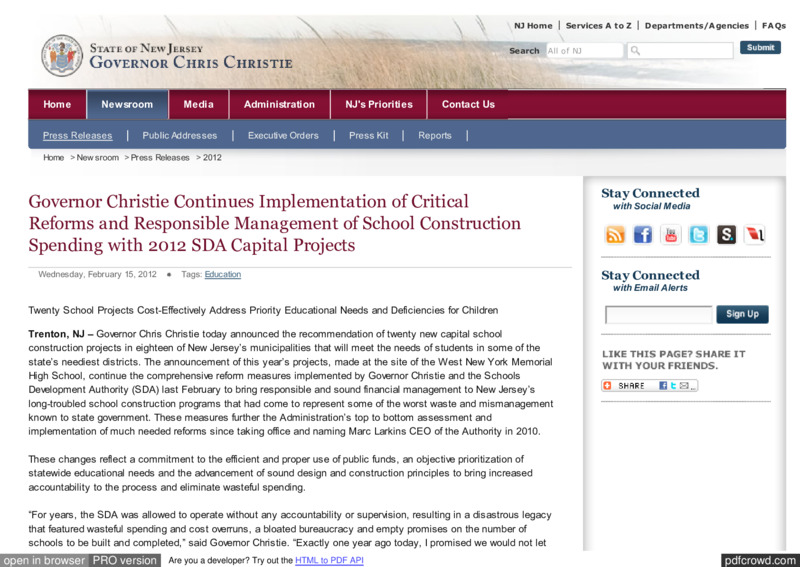The height and width of the screenshot is (567, 800).
Task: Click the magnifier icon in search box
Action: coord(635,51)
